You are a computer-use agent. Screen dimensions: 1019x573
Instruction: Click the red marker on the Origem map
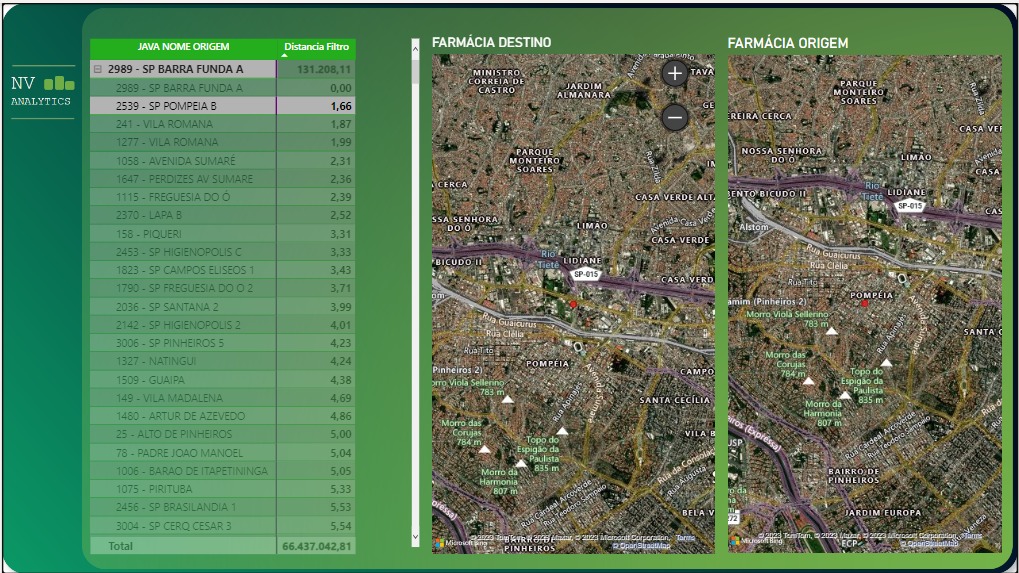(x=864, y=303)
